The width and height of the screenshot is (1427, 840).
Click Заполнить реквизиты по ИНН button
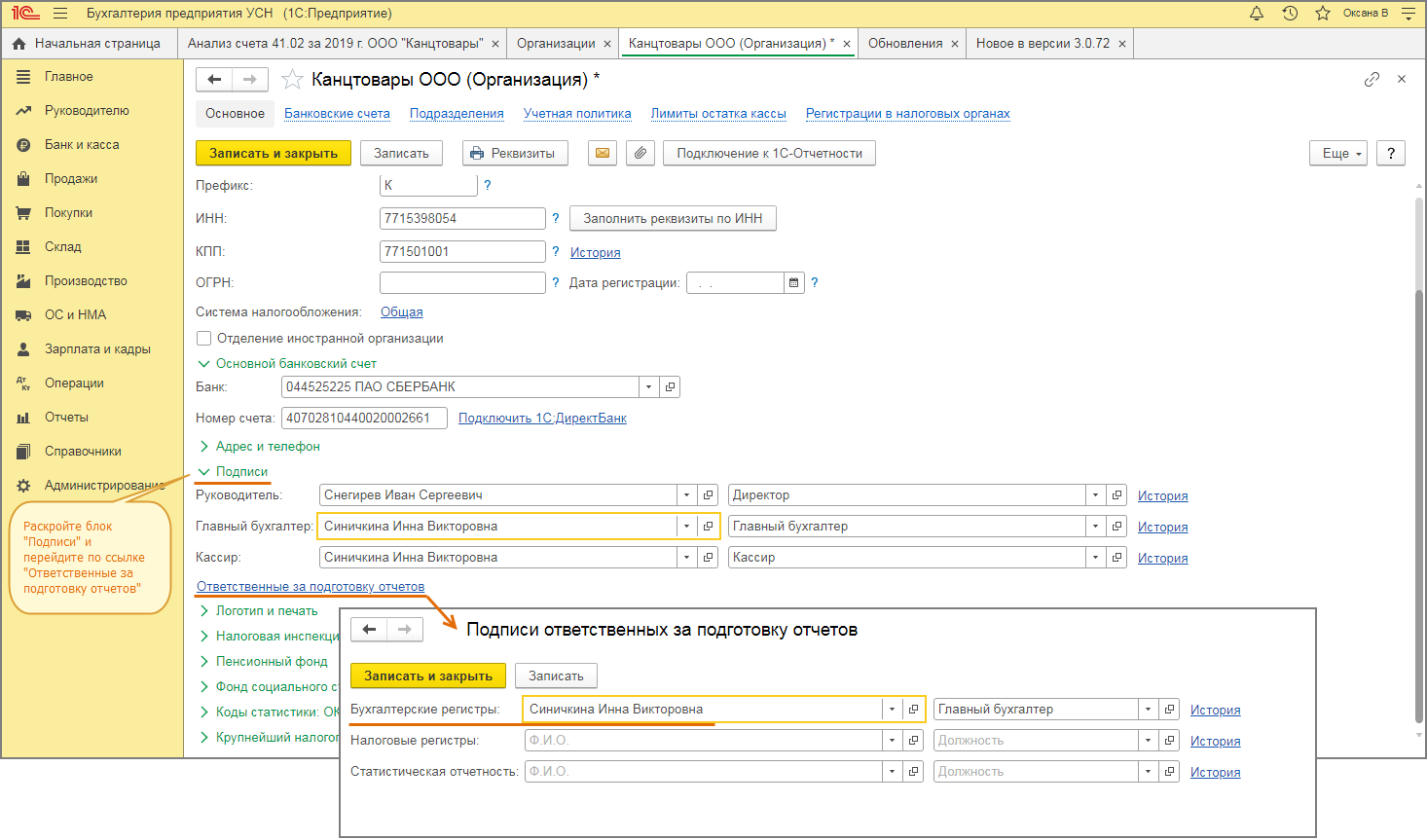point(673,219)
